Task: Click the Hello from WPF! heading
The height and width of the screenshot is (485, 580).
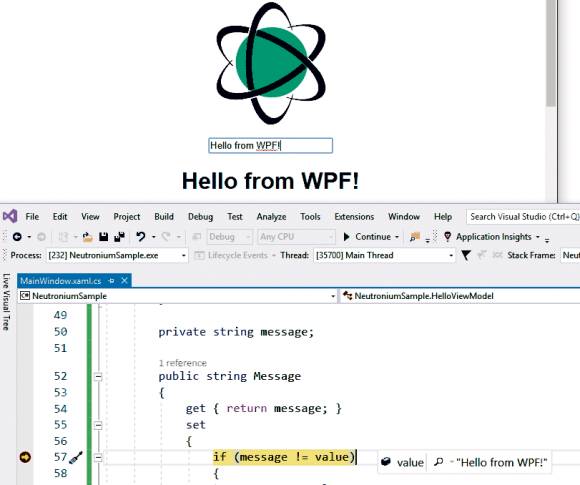Action: pos(270,181)
